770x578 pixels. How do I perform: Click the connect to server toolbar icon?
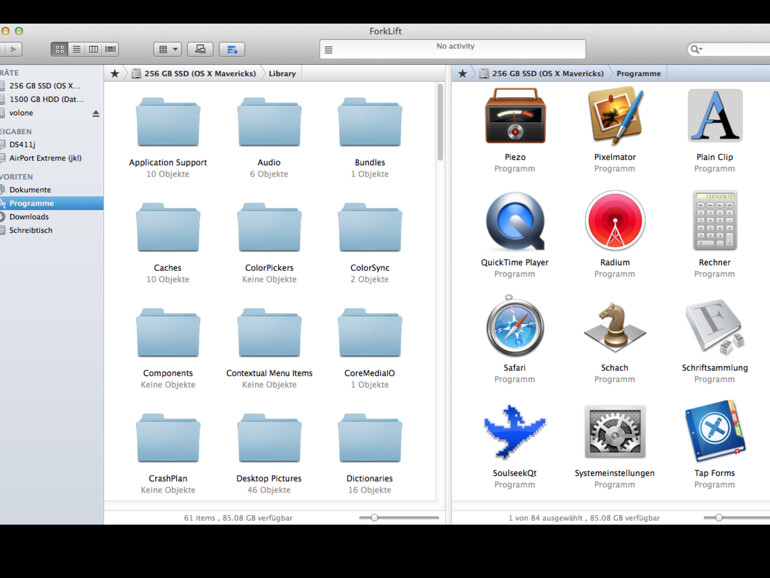pyautogui.click(x=200, y=49)
